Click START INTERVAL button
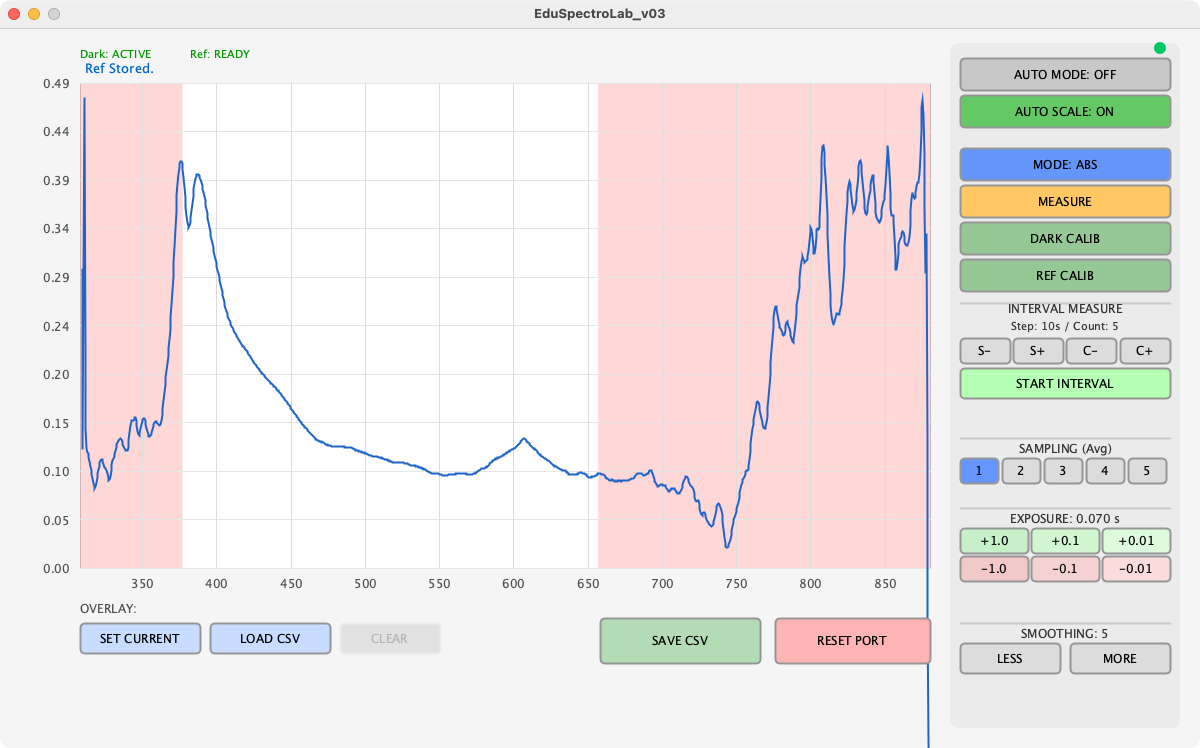 click(x=1064, y=383)
